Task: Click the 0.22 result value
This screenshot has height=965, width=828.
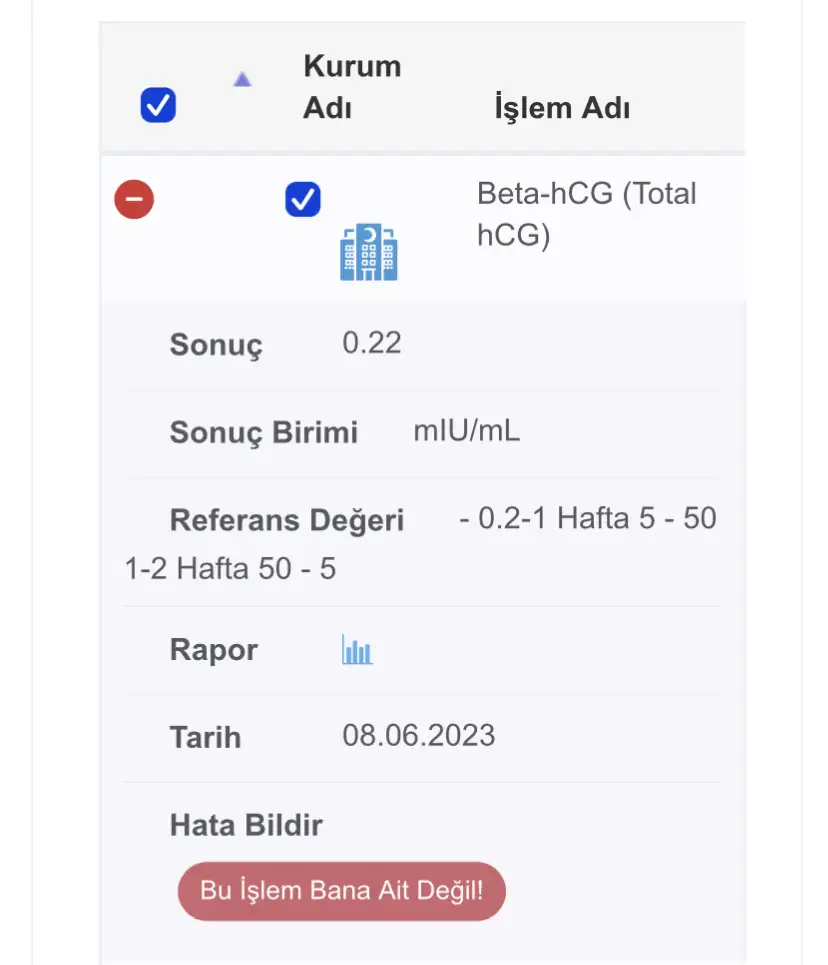Action: pyautogui.click(x=372, y=343)
